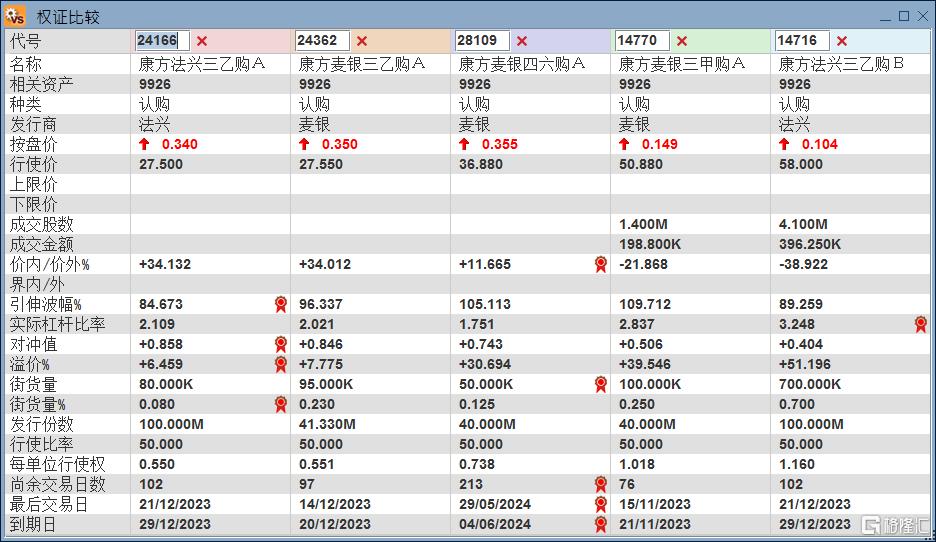Viewport: 936px width, 542px height.
Task: Click delta value +0.846
Action: pyautogui.click(x=321, y=344)
